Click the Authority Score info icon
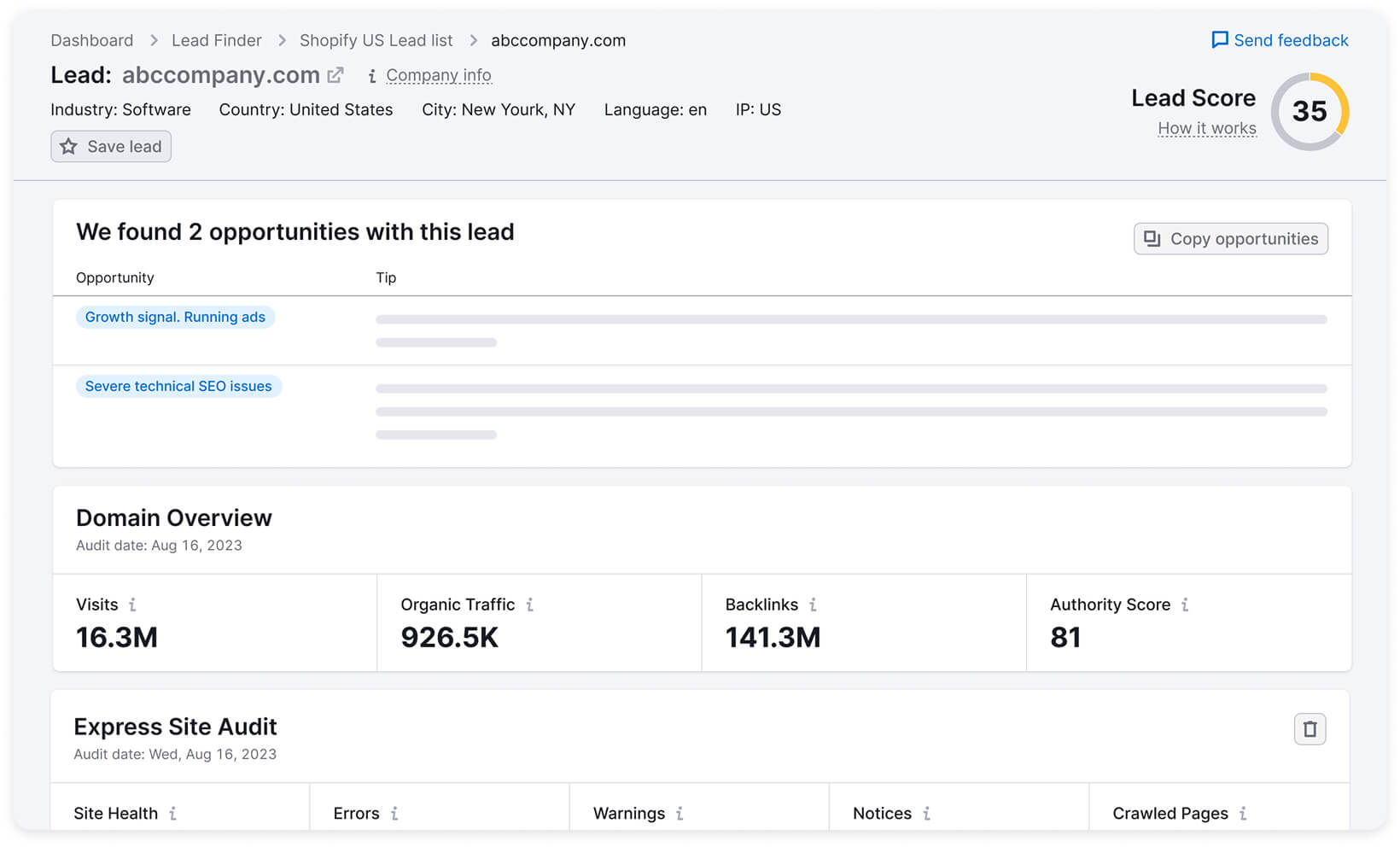The width and height of the screenshot is (1400, 847). pos(1185,605)
